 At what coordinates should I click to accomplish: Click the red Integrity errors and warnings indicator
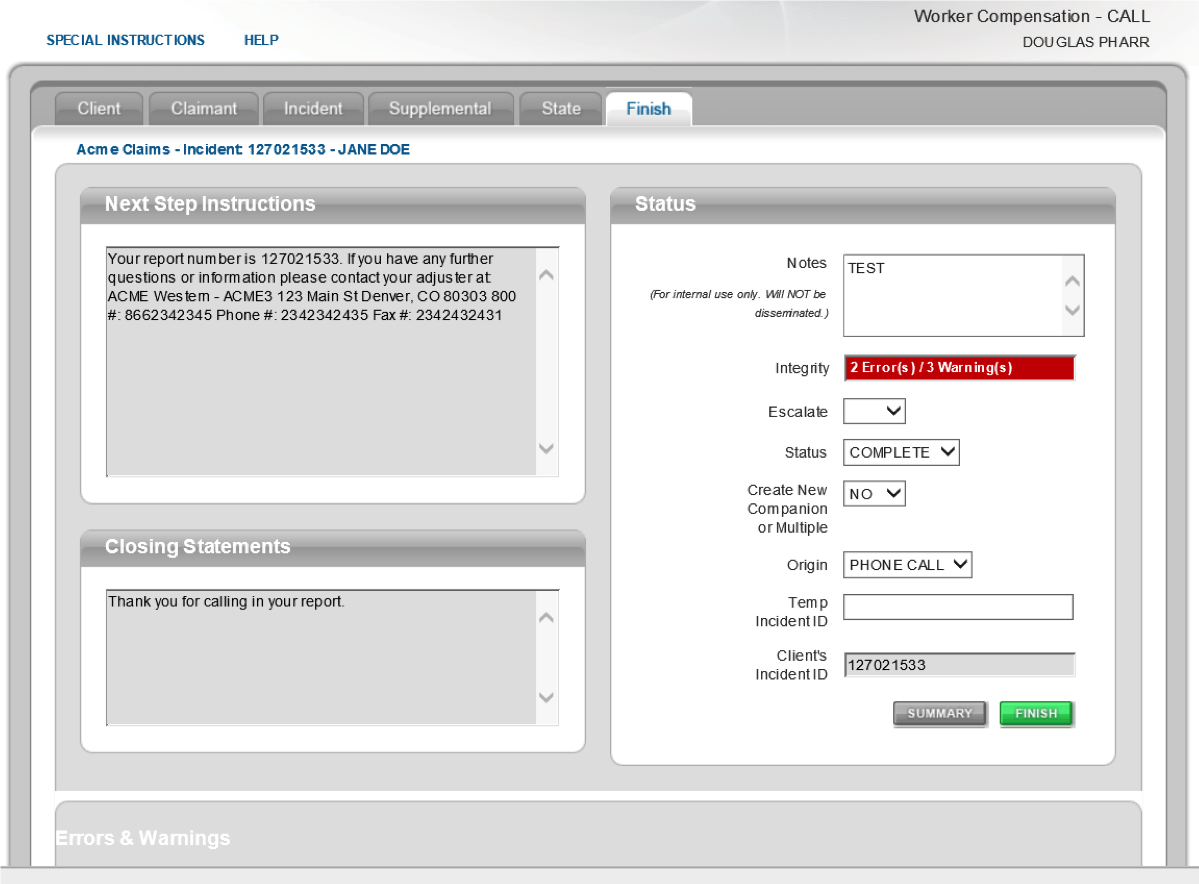click(x=958, y=368)
